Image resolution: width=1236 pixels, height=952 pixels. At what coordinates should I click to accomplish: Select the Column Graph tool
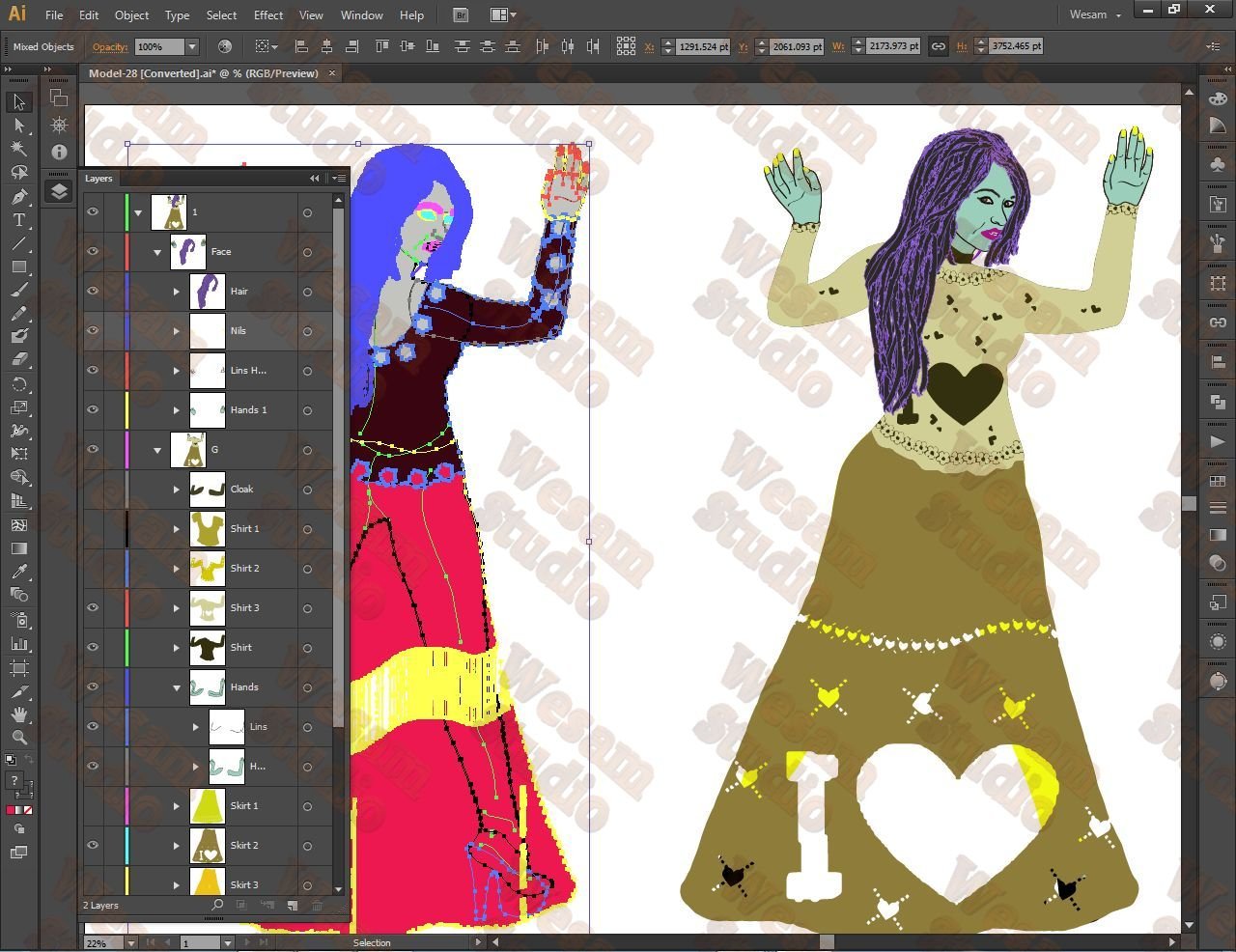(19, 643)
